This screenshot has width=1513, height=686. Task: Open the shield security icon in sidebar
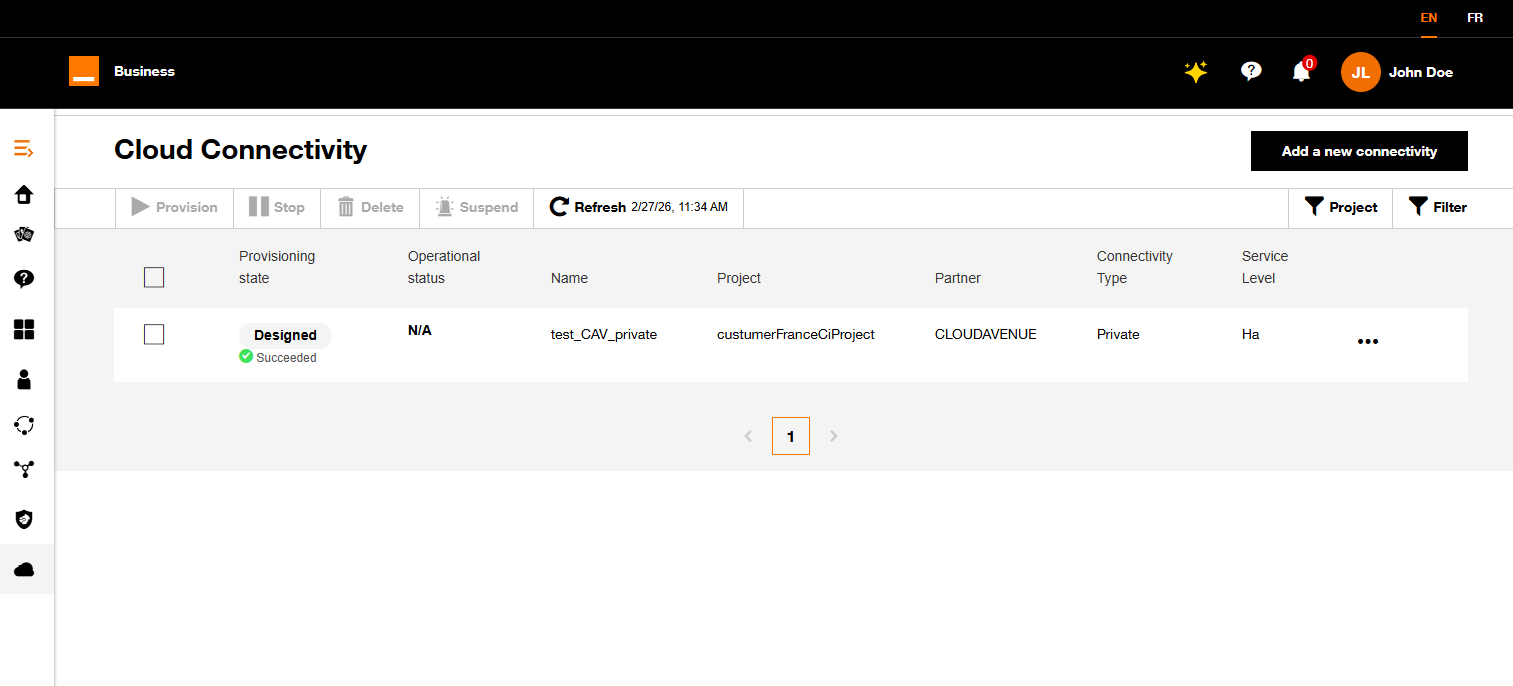click(24, 519)
